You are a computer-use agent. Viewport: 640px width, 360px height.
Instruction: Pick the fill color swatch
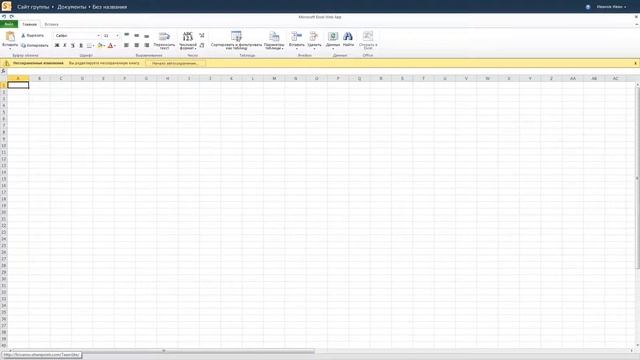[100, 45]
